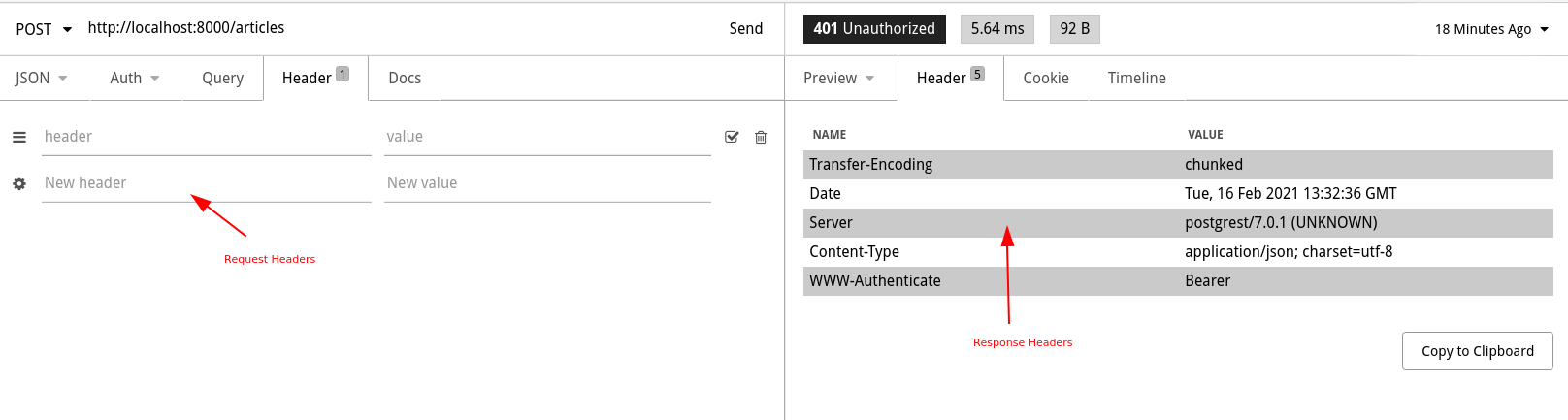Expand the JSON body type dropdown
The height and width of the screenshot is (420, 1568).
click(41, 79)
